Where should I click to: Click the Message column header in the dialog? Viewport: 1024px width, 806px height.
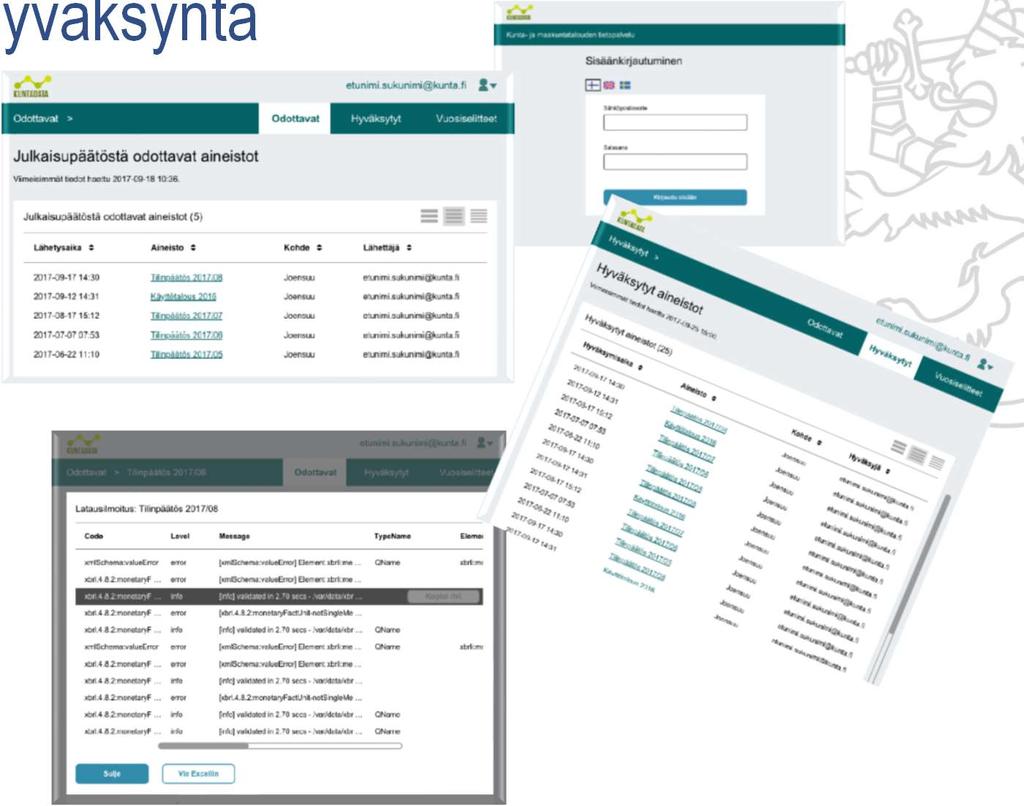tap(234, 536)
